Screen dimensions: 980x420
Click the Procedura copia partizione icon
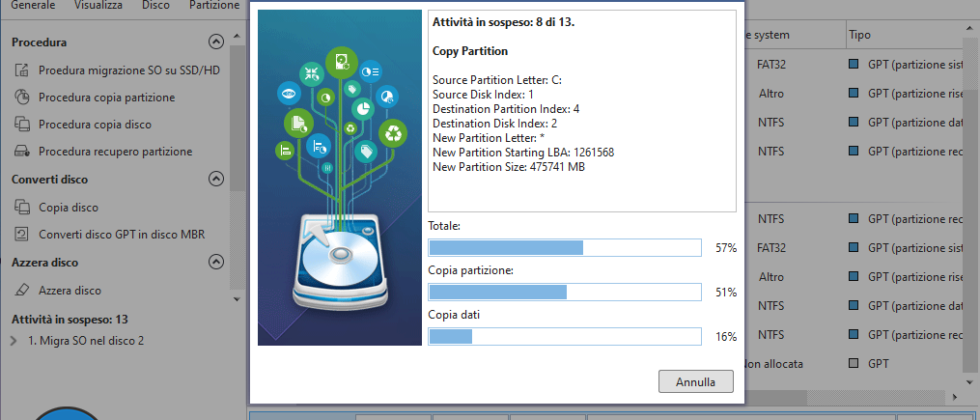(22, 97)
